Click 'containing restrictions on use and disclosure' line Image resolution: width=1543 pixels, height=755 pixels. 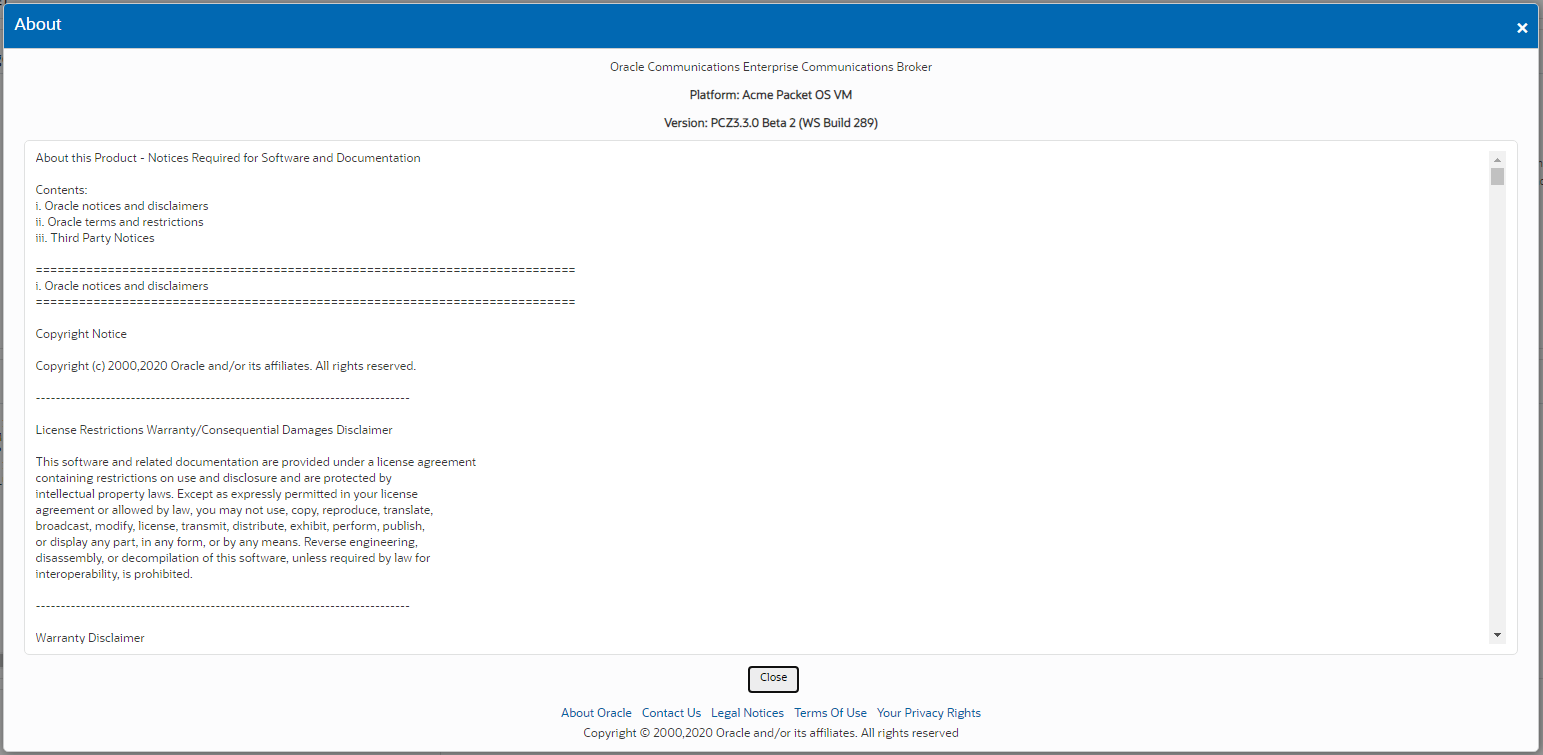click(214, 478)
